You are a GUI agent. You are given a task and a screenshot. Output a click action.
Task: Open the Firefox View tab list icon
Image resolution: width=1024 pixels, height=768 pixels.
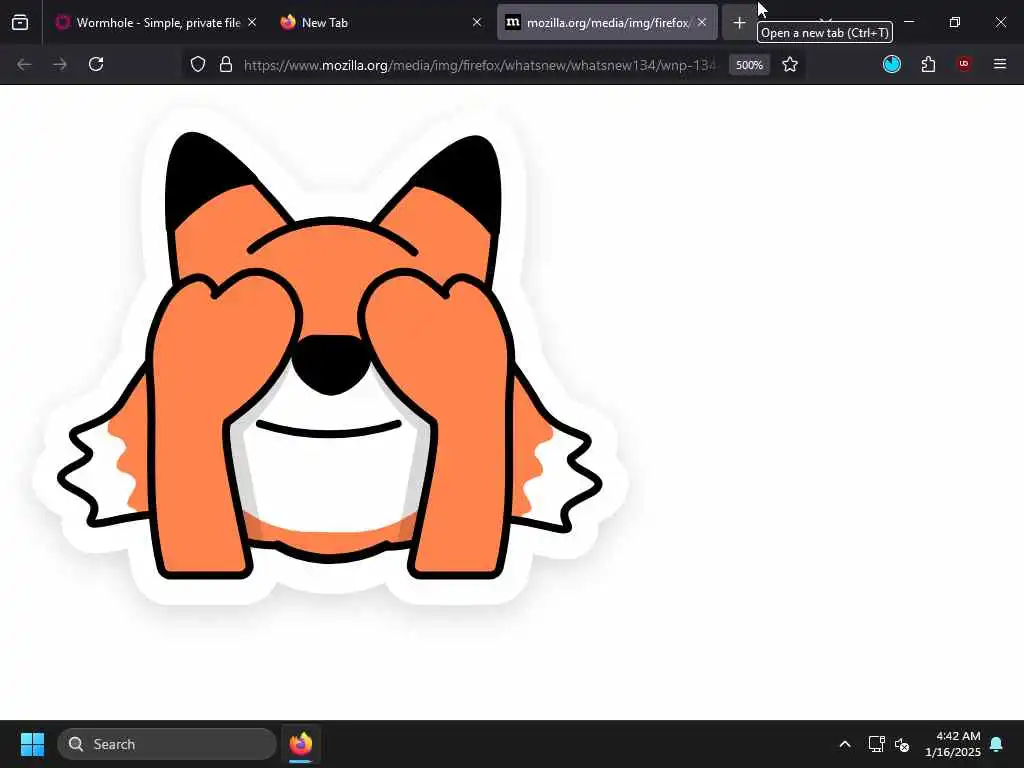click(20, 23)
